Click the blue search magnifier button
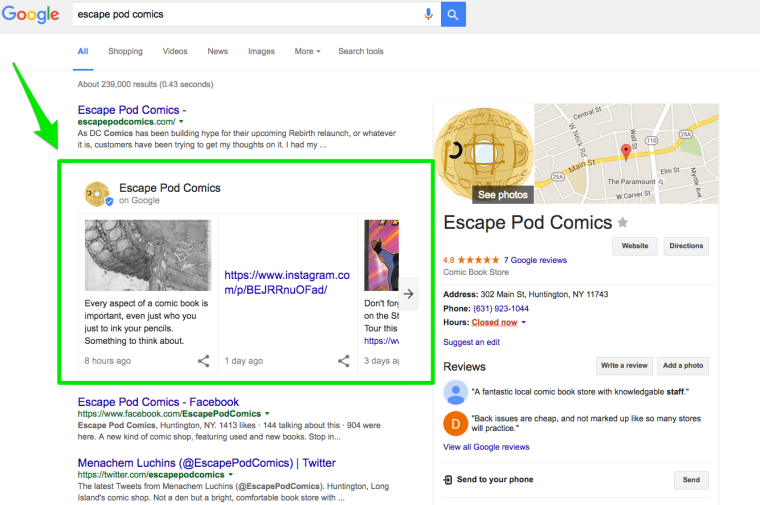Screen dimensions: 760x505 tap(453, 14)
